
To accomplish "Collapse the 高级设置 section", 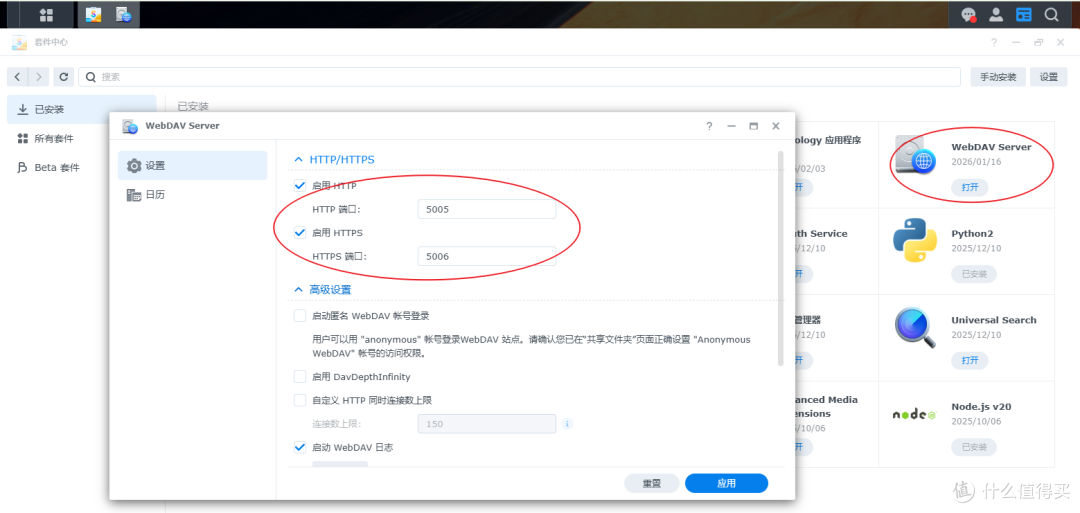I will pos(298,290).
